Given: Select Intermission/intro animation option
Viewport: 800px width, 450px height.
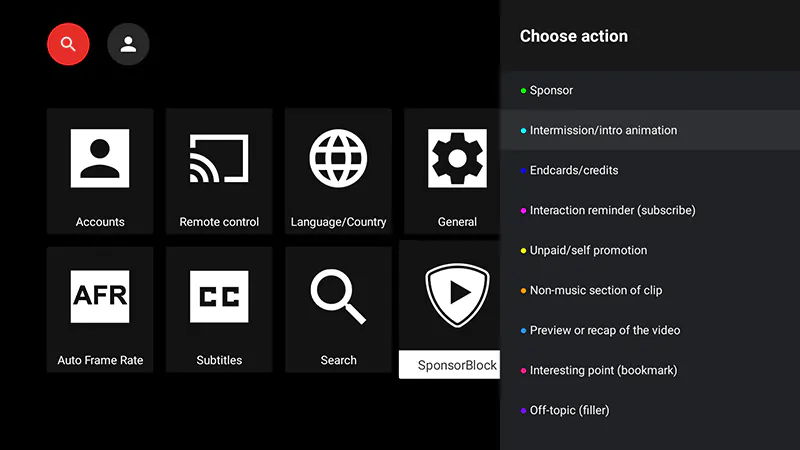Looking at the screenshot, I should coord(650,130).
